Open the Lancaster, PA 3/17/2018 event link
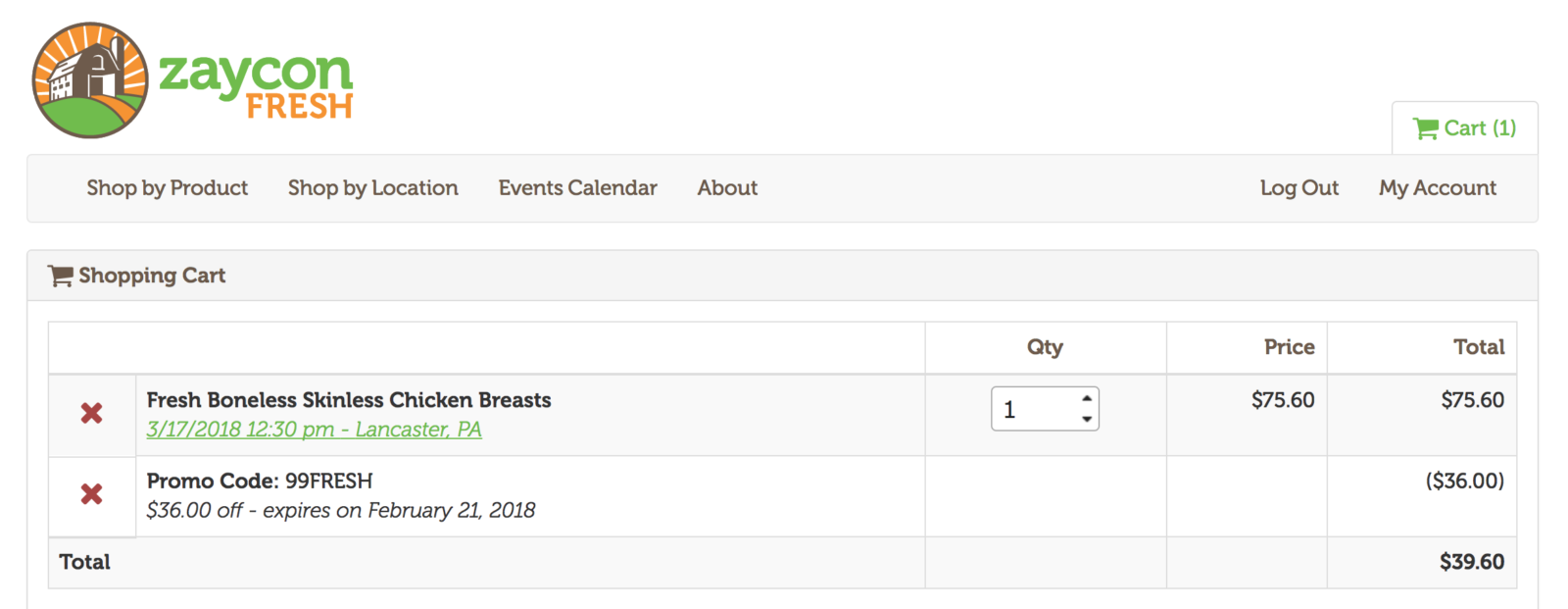This screenshot has width=1568, height=609. 314,430
